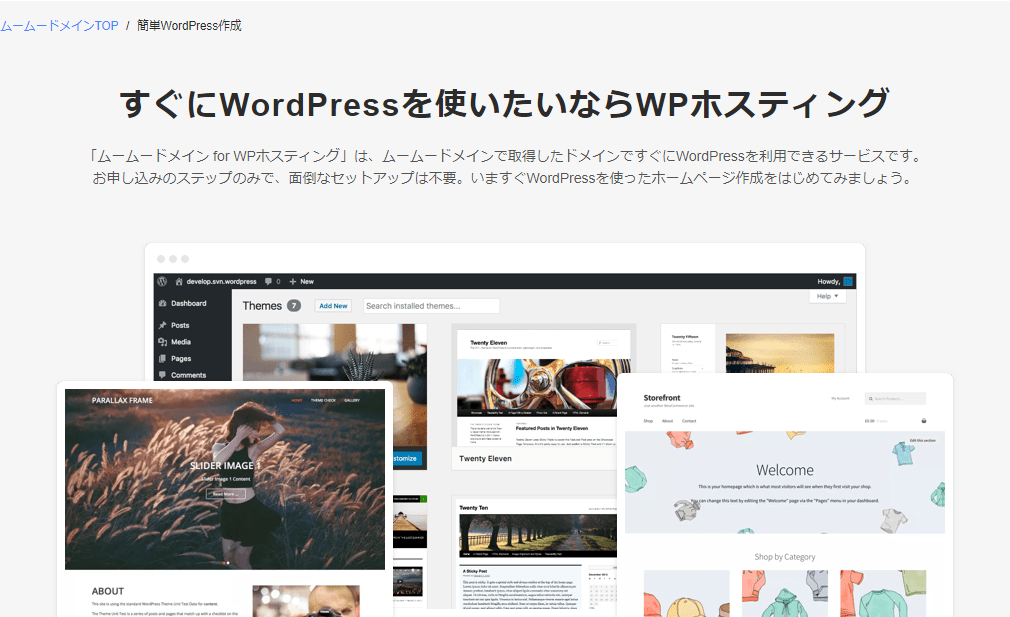
Task: Click the pages icon next to Pages
Action: [x=162, y=359]
